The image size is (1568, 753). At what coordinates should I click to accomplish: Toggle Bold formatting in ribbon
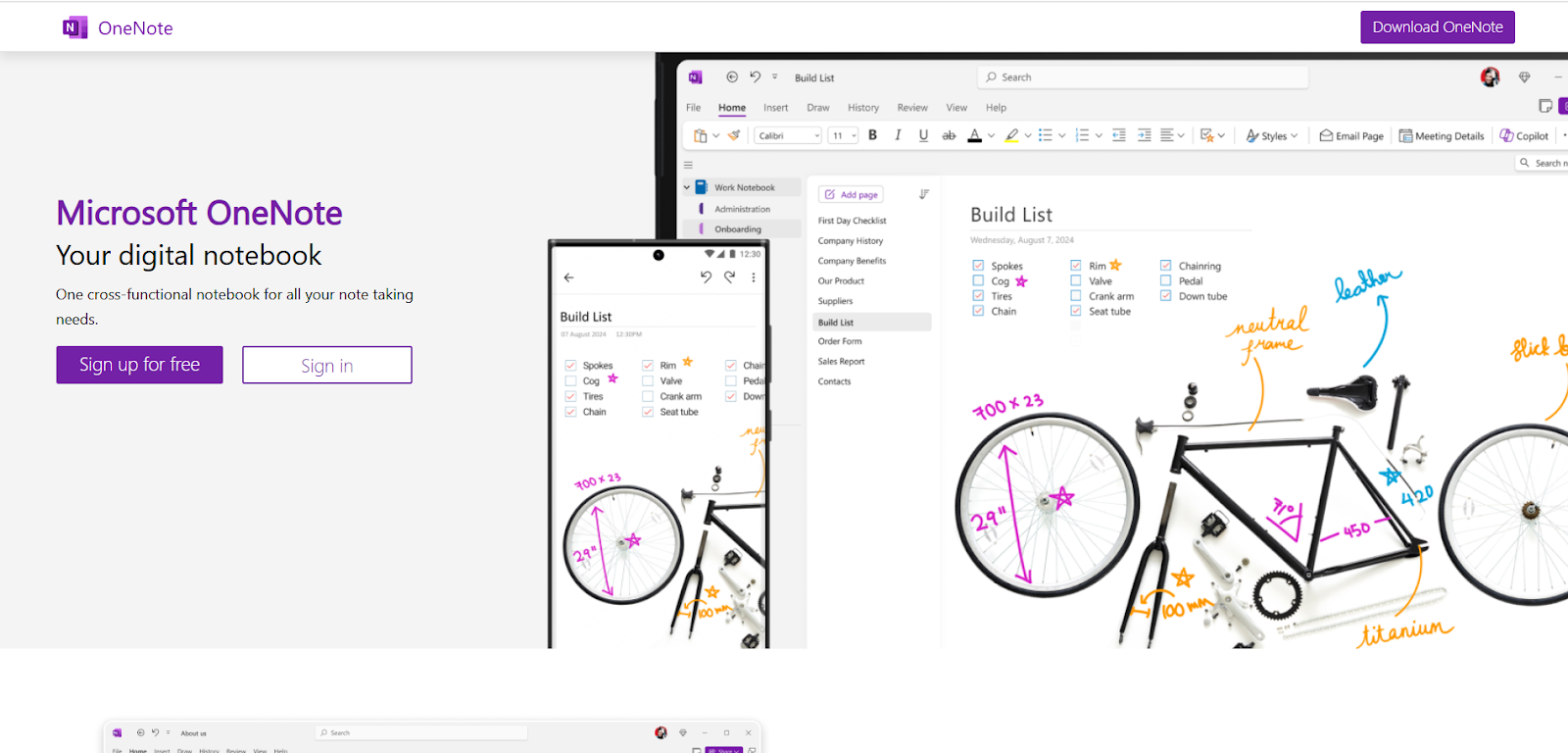tap(872, 135)
